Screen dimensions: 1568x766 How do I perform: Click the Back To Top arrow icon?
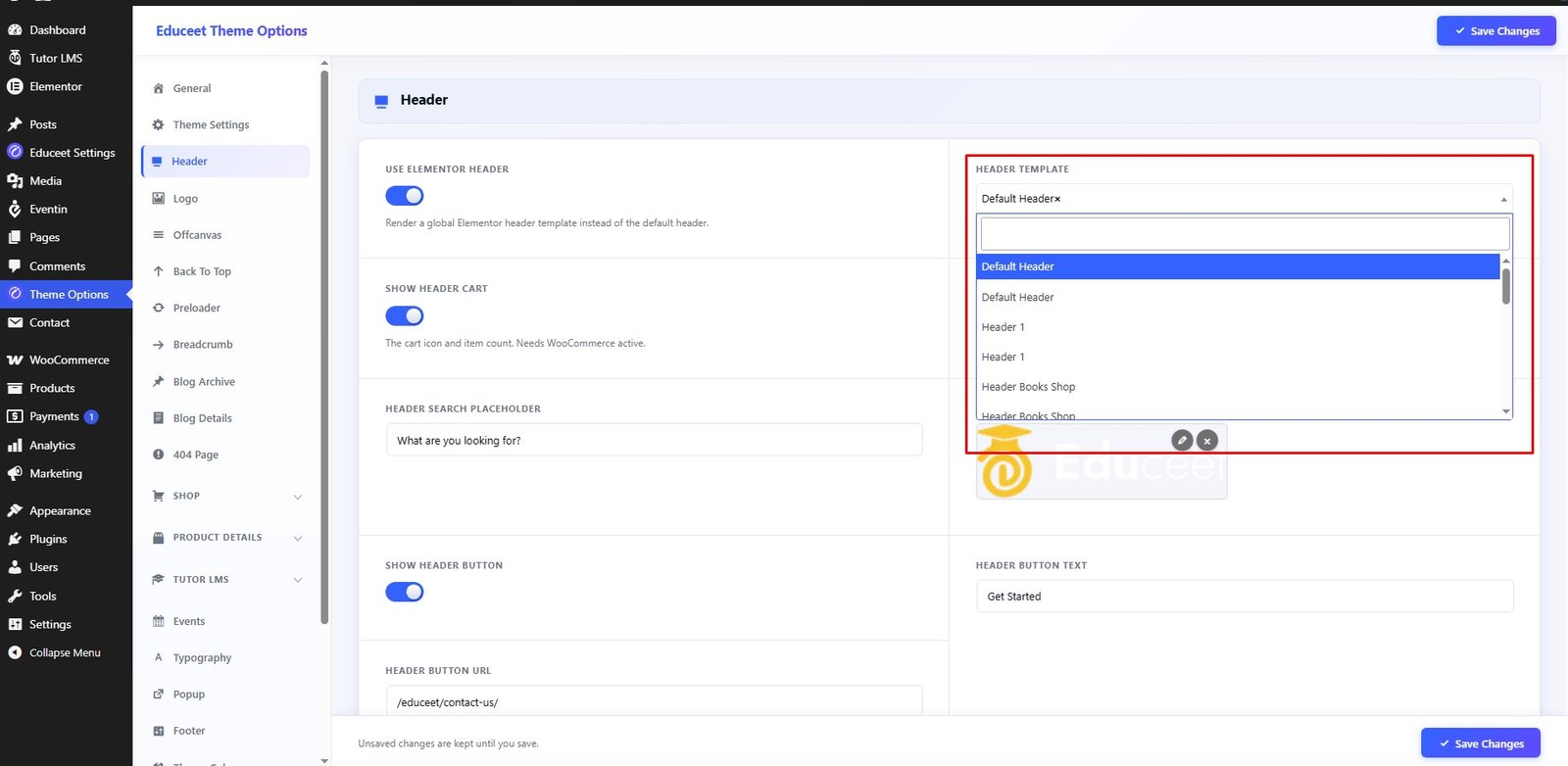[x=159, y=271]
